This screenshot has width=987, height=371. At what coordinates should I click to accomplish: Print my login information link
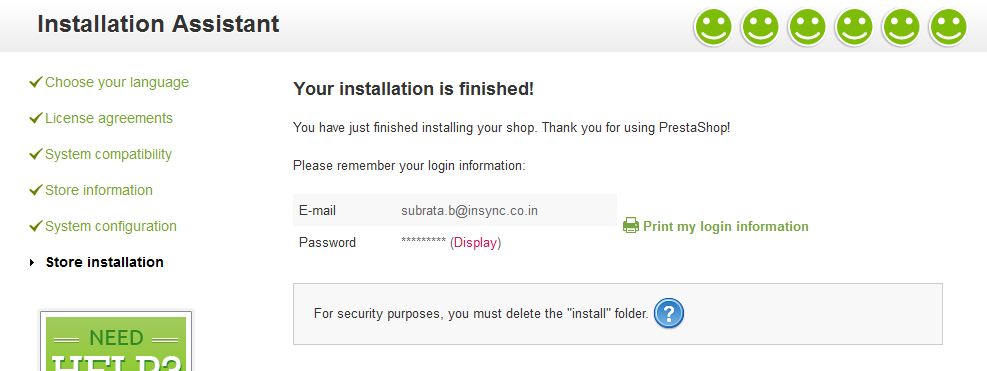pyautogui.click(x=725, y=226)
